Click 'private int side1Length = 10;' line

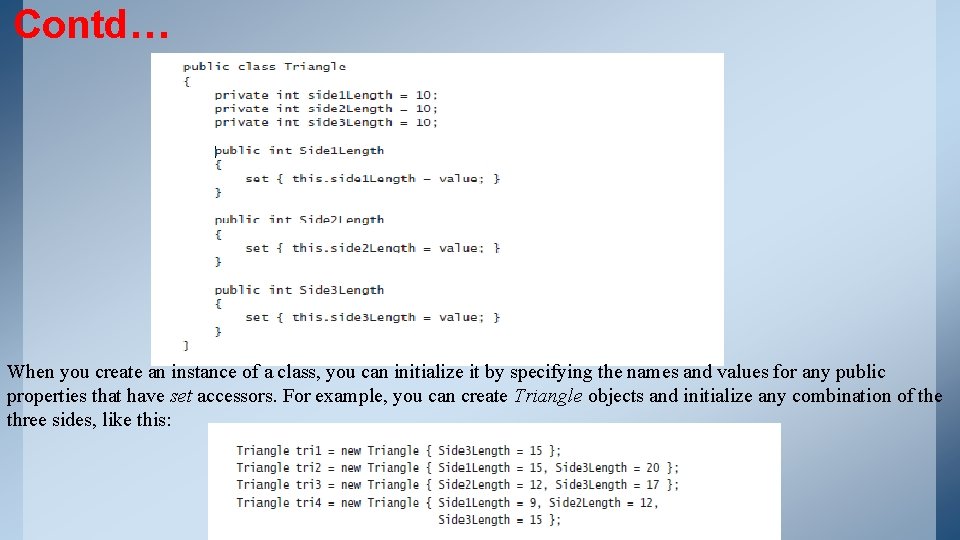pyautogui.click(x=326, y=96)
